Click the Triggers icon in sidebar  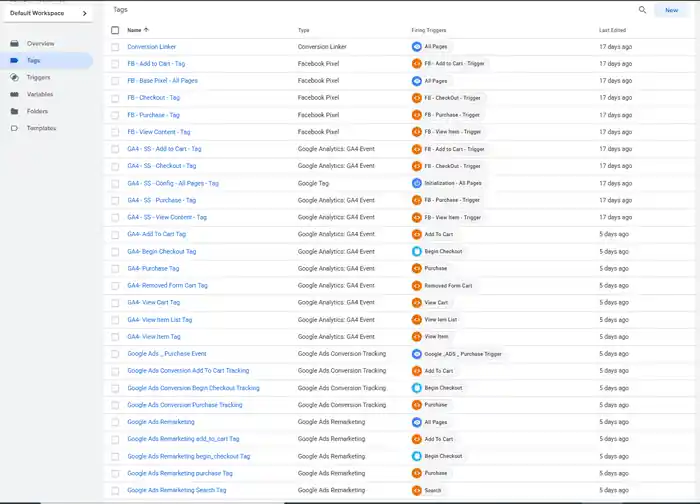point(14,77)
